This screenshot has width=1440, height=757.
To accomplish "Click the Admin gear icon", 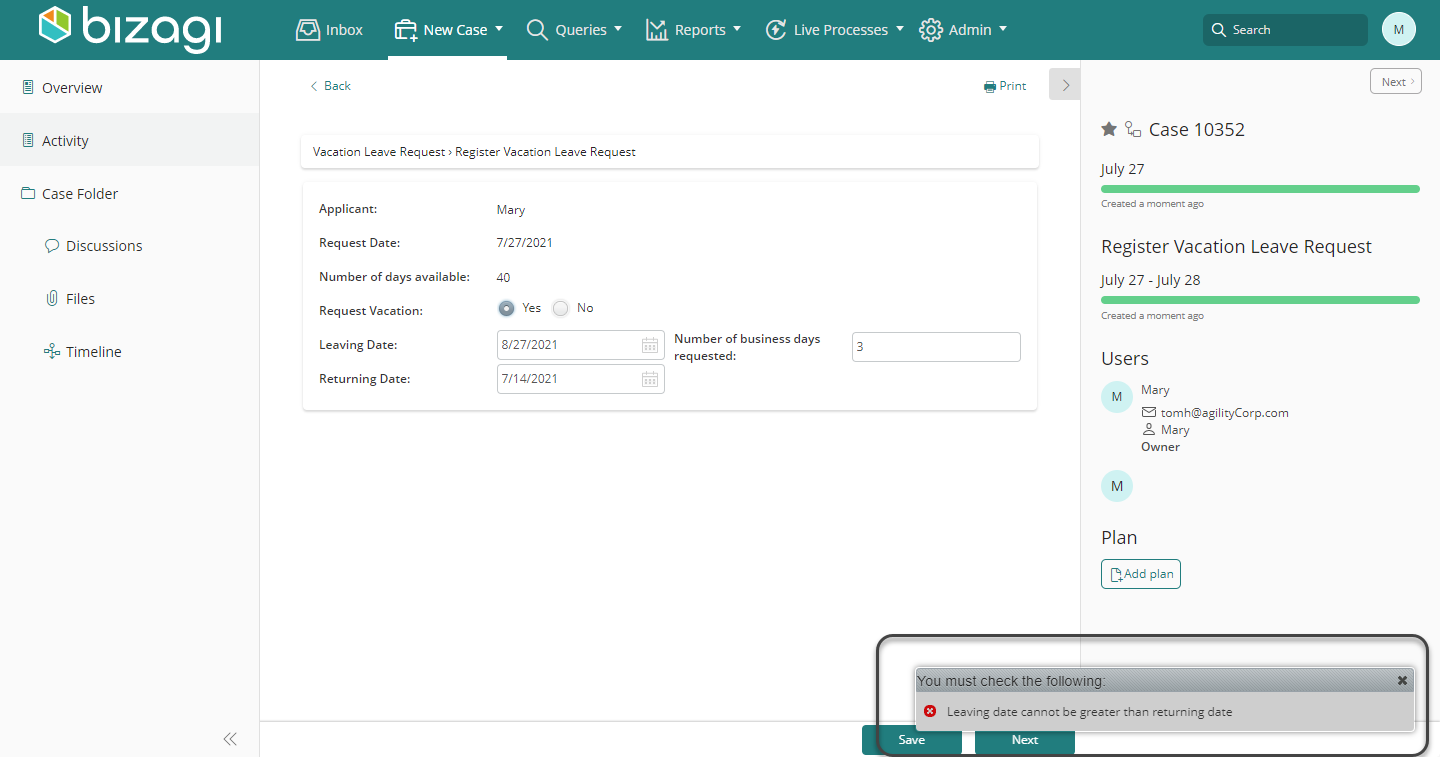I will pos(931,30).
